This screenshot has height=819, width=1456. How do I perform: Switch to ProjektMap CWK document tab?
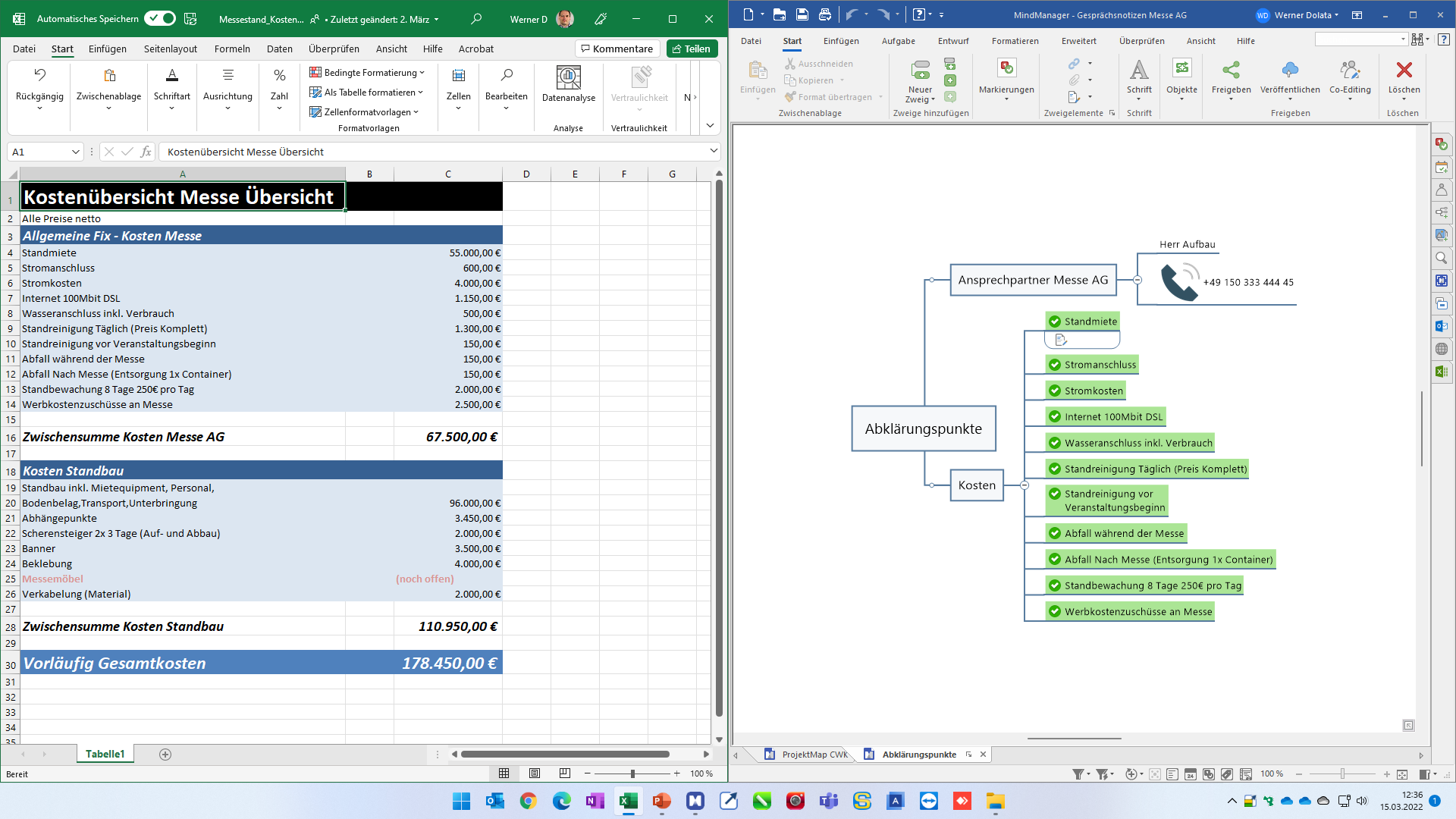(x=806, y=755)
